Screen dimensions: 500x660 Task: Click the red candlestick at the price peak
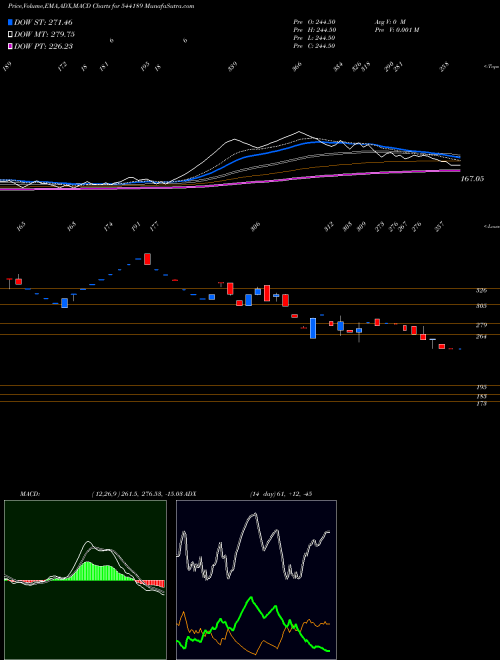tap(147, 259)
